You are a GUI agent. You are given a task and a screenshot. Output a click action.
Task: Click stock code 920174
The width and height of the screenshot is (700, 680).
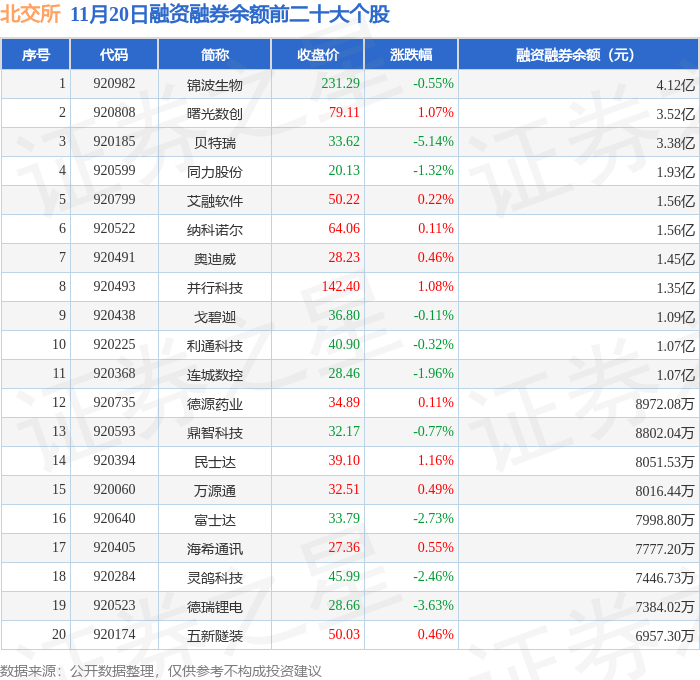pos(114,634)
